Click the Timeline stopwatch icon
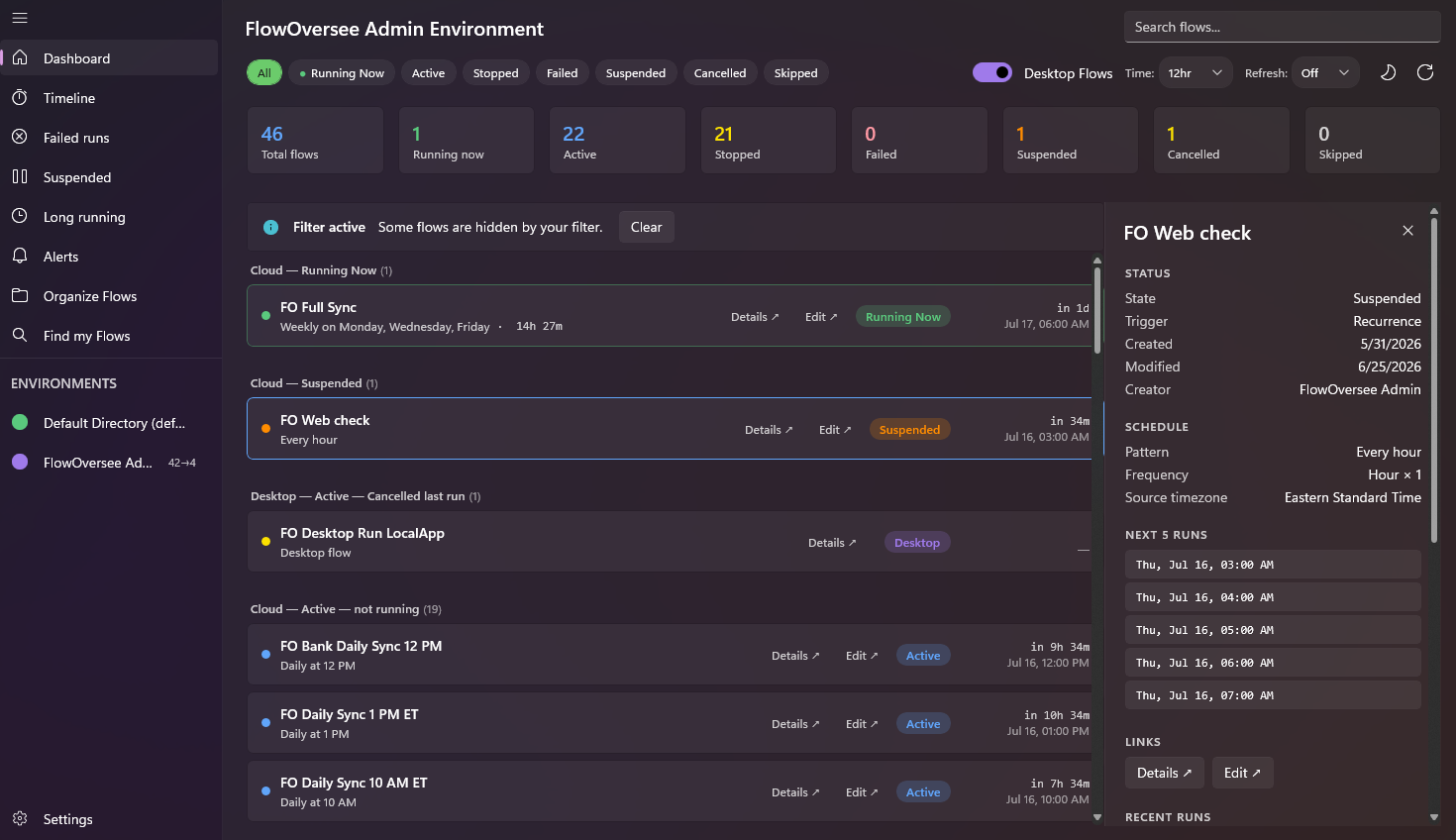Screen dimensions: 1456x840 click(x=20, y=97)
